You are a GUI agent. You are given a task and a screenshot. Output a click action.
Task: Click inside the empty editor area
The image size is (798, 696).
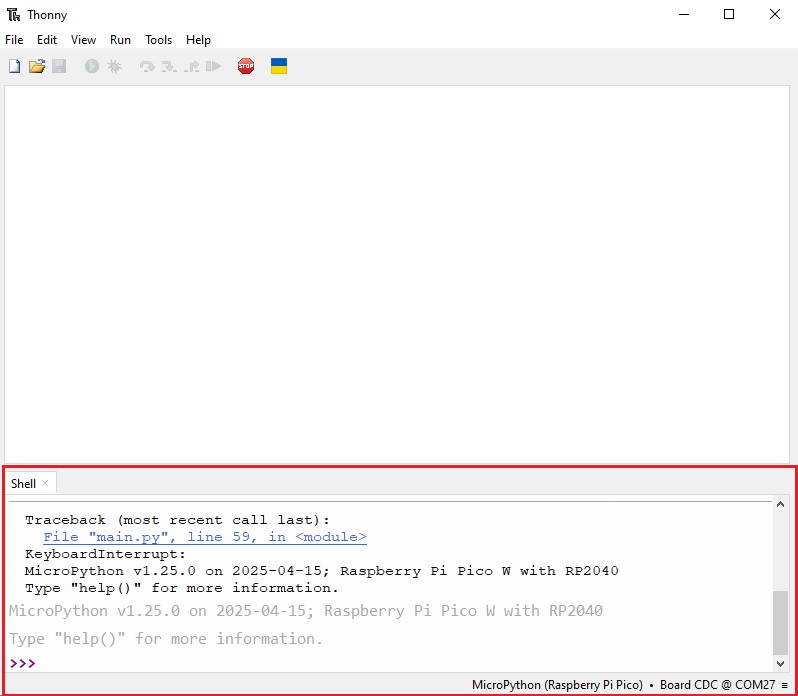coord(397,275)
